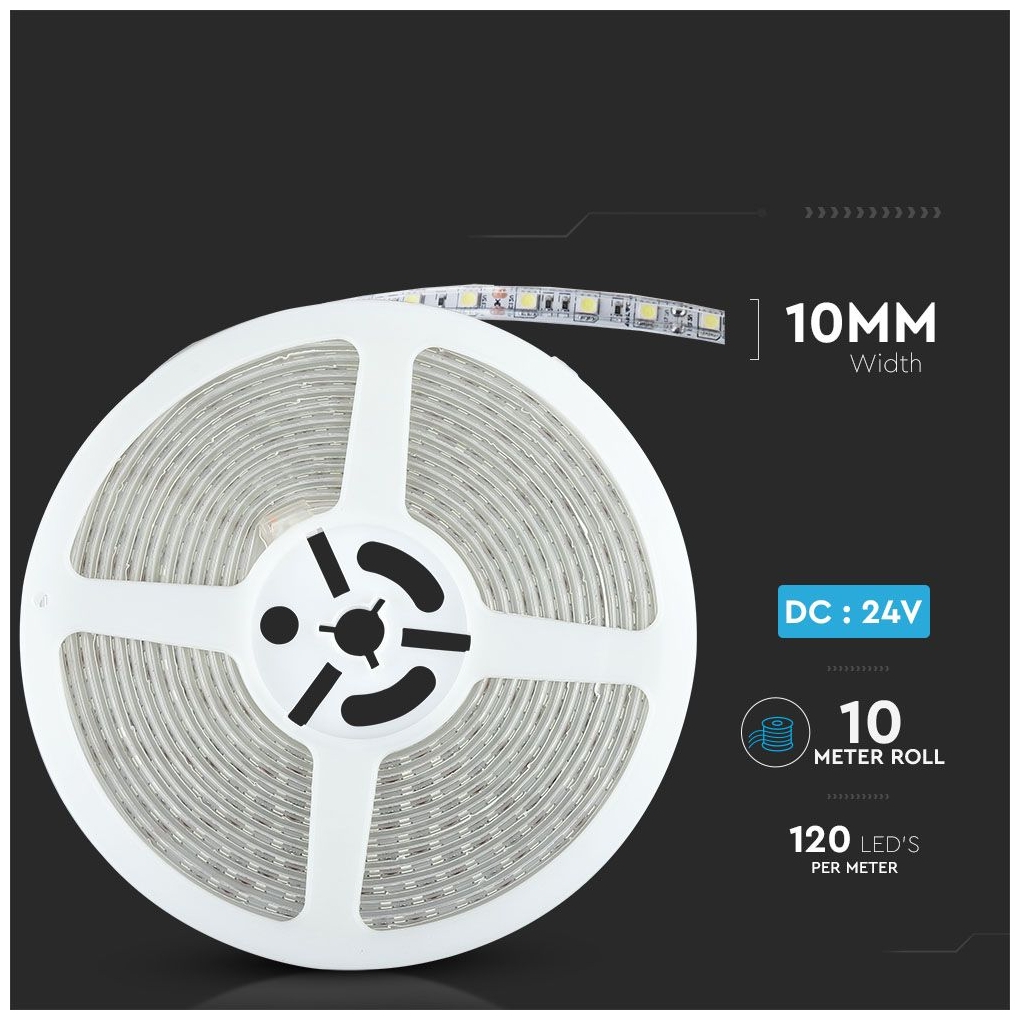1020x1020 pixels.
Task: Click the small chevrons above 120 LED'S
Action: pos(857,796)
